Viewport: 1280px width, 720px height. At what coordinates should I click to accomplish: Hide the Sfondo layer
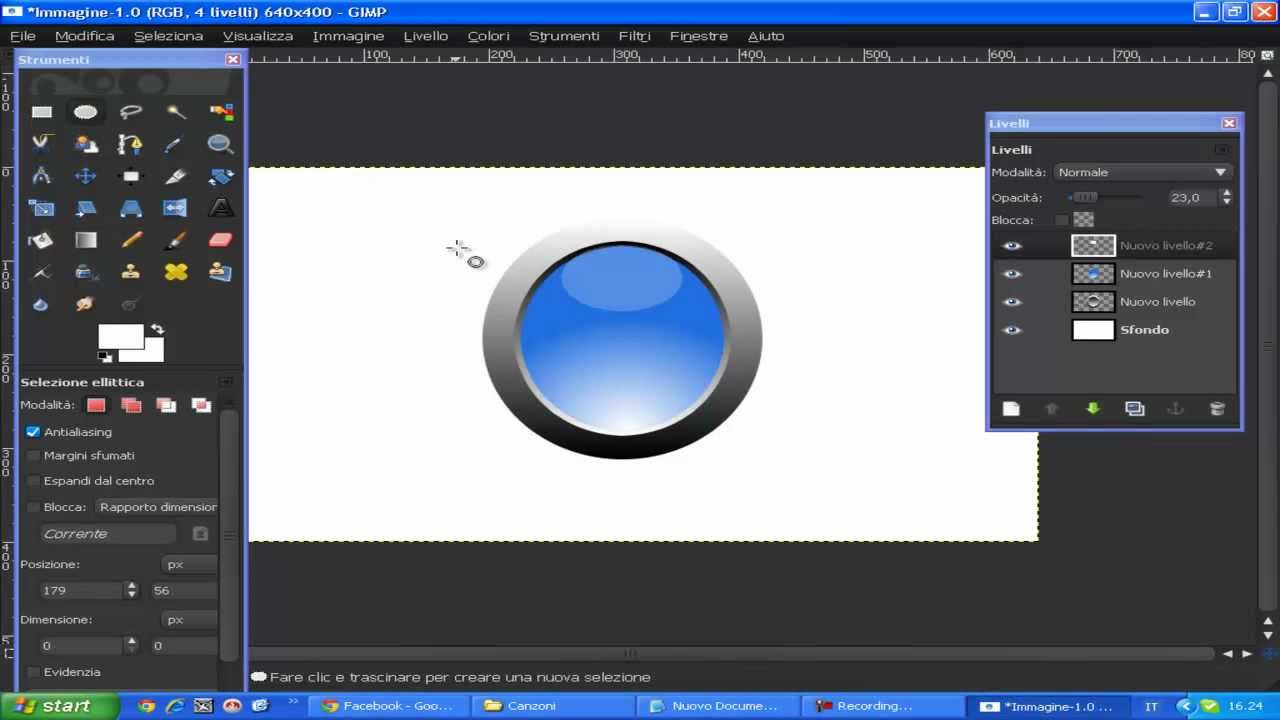[1012, 330]
